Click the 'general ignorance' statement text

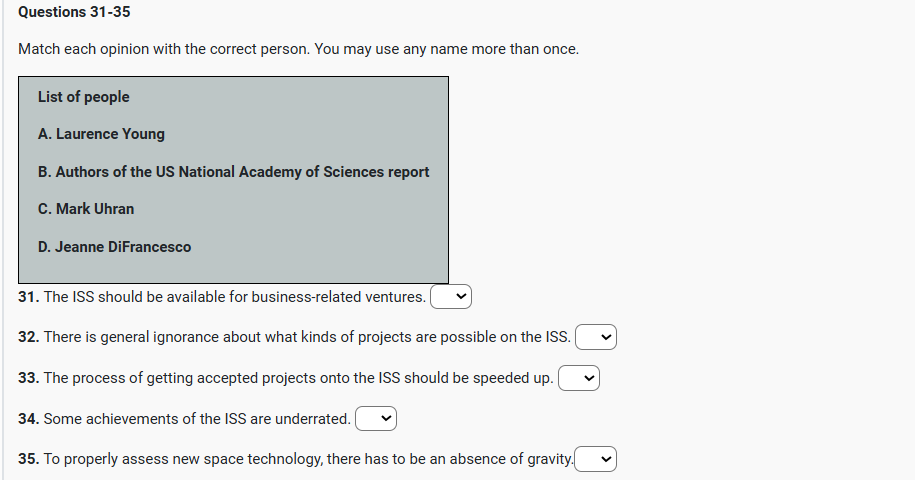point(307,337)
